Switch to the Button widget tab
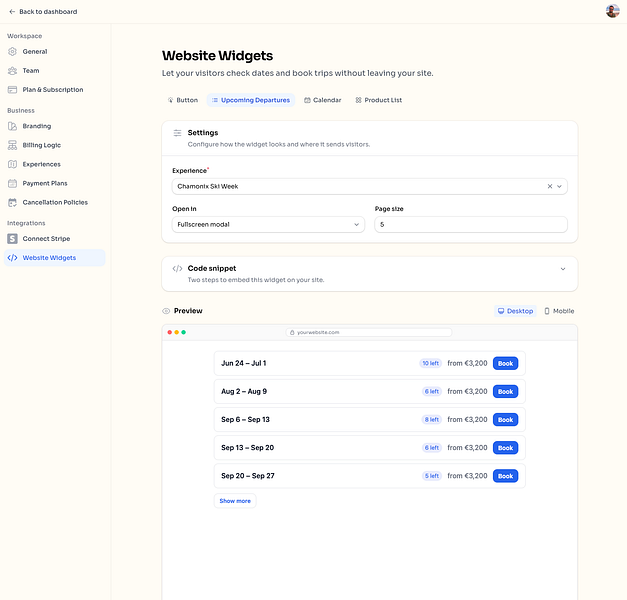 tap(183, 100)
